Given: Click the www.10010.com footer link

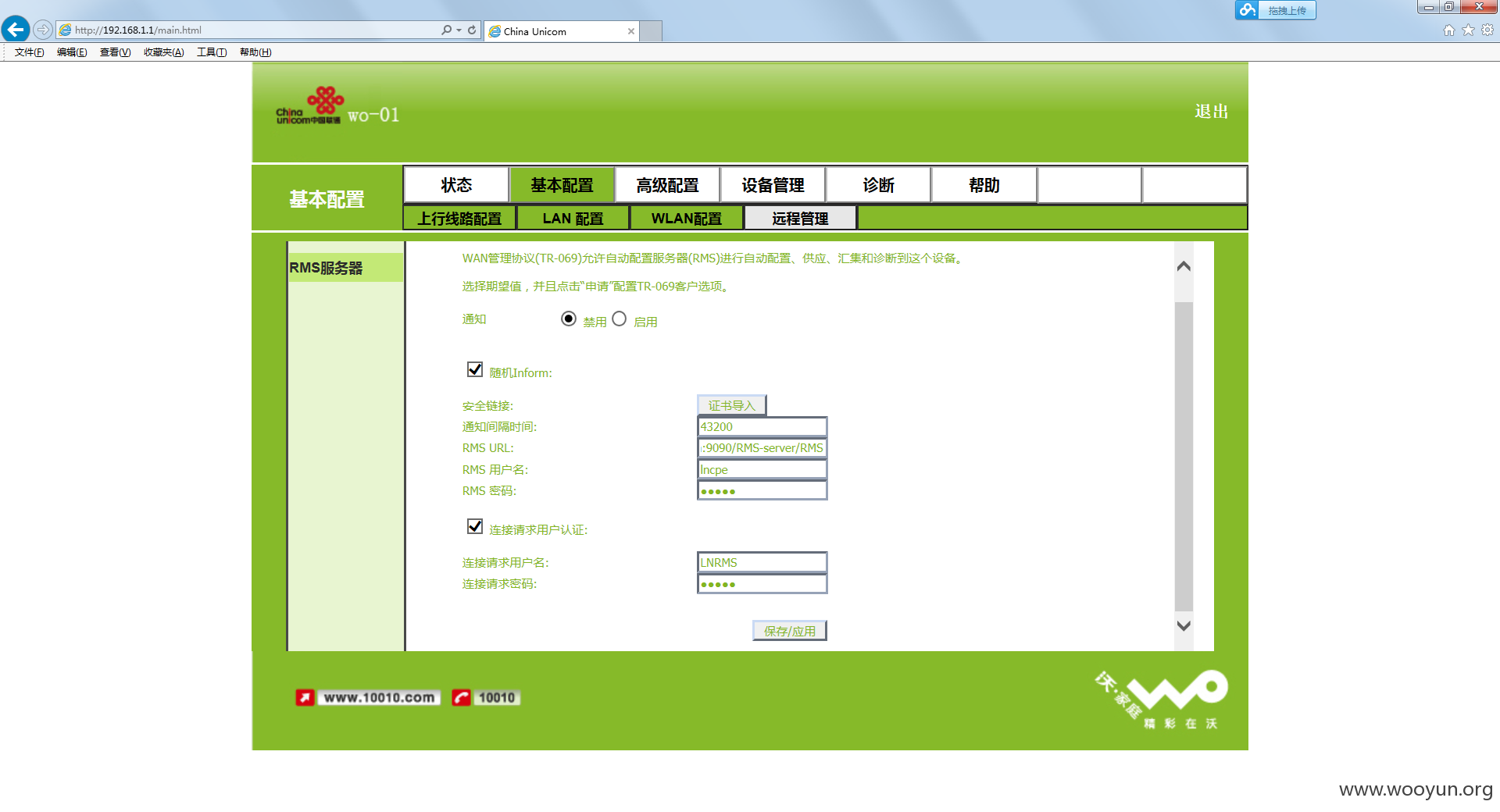Looking at the screenshot, I should click(x=379, y=697).
